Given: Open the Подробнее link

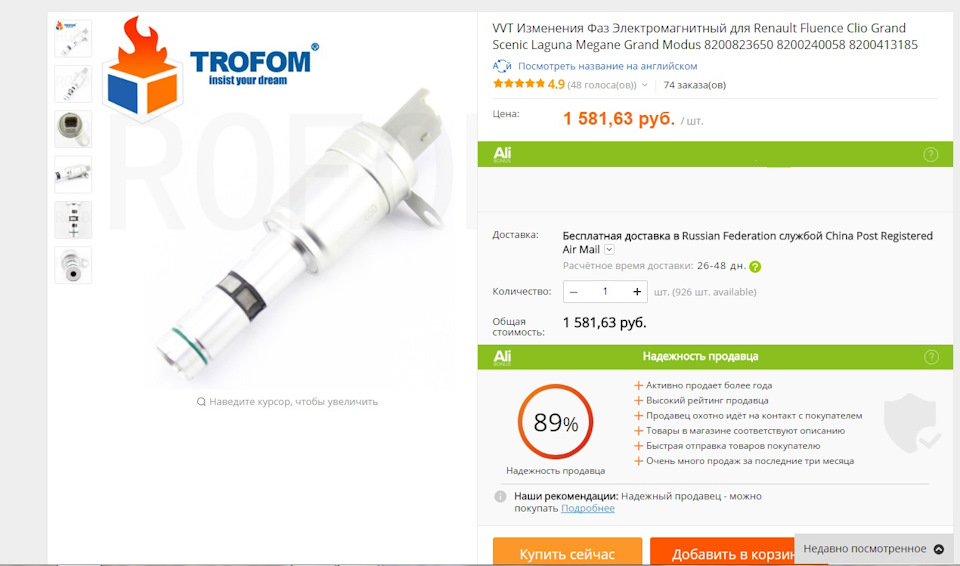Looking at the screenshot, I should coord(588,508).
